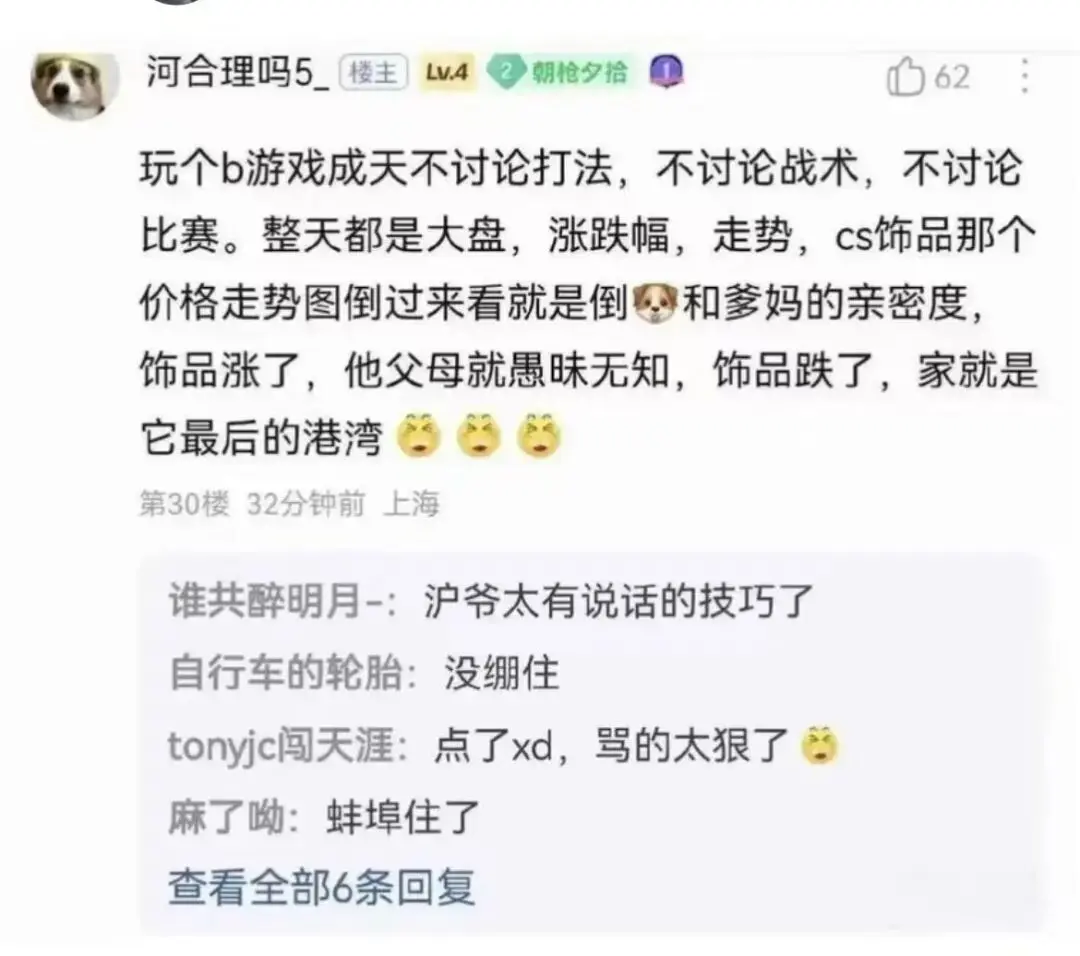Tap the Lv.4 level badge
Screen dimensions: 1080x956
tap(447, 72)
